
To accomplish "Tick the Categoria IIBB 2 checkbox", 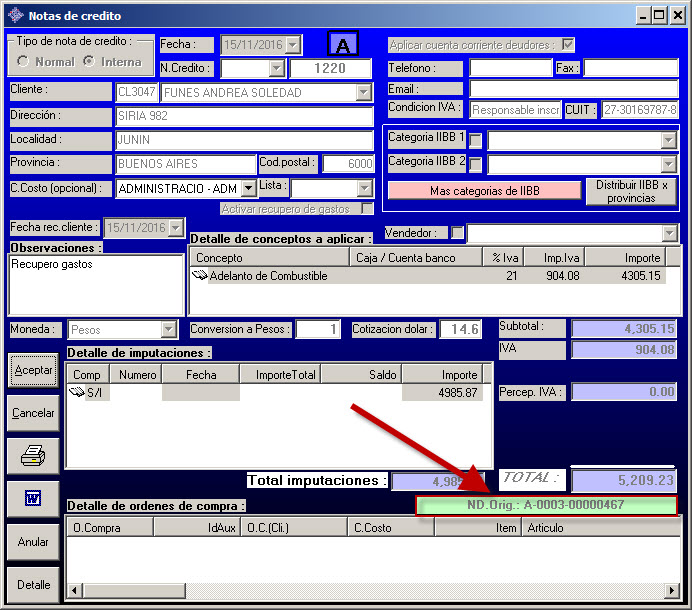I will (x=476, y=165).
